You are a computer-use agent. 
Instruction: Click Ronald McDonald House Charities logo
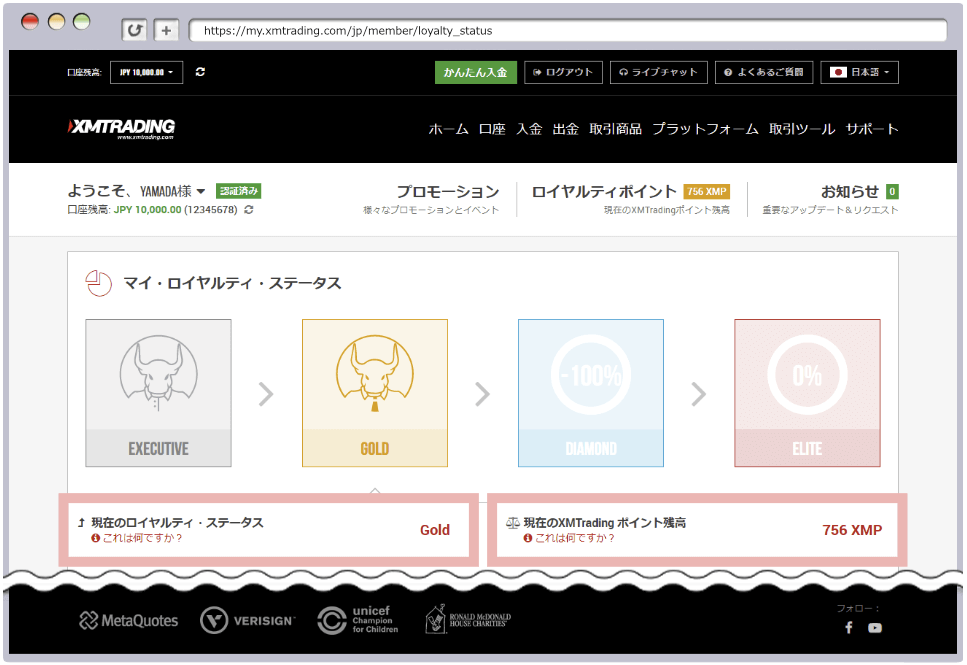468,619
